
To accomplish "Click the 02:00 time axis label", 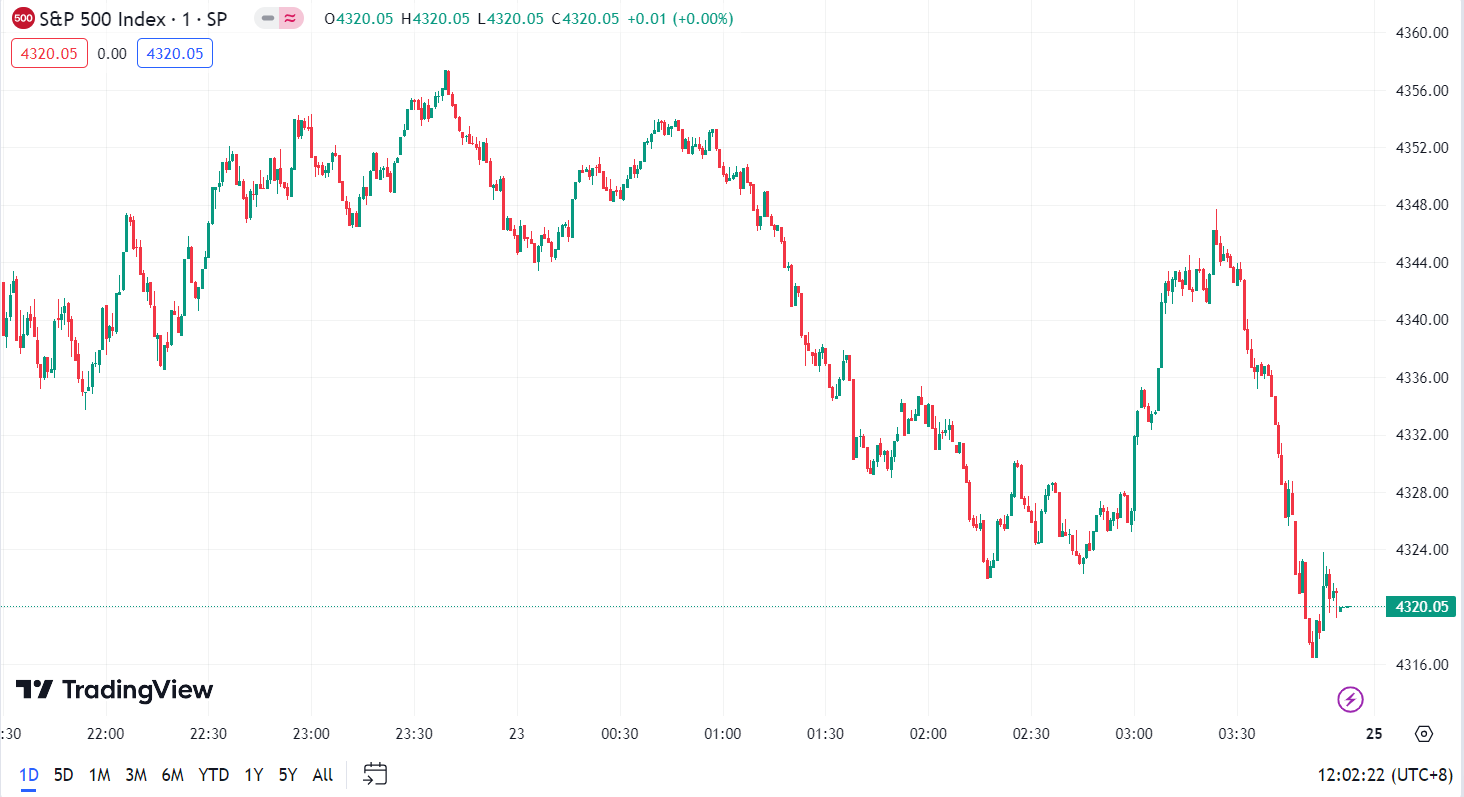I will [x=928, y=733].
